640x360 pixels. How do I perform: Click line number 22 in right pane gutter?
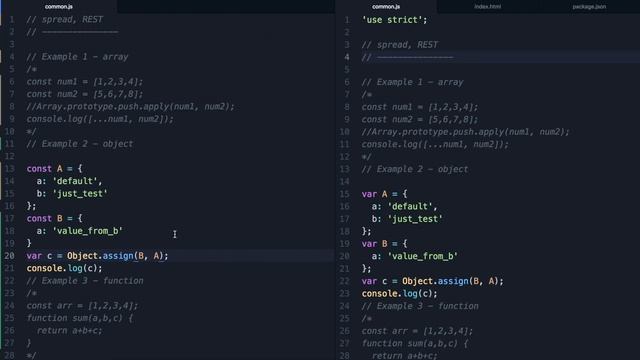344,281
